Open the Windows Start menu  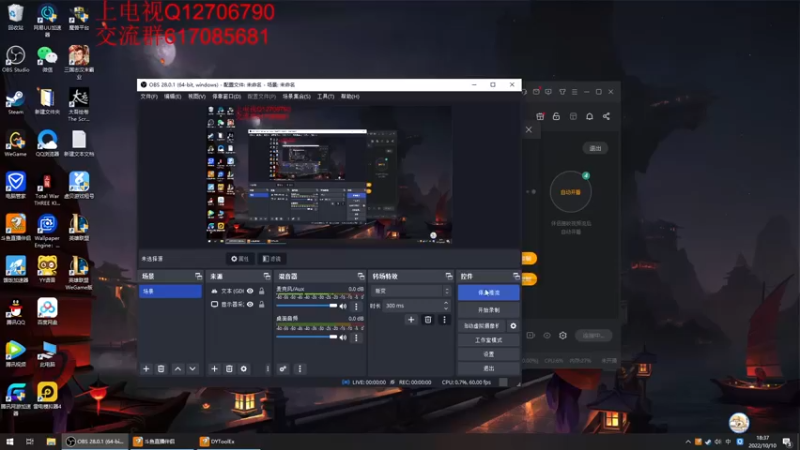tap(9, 441)
